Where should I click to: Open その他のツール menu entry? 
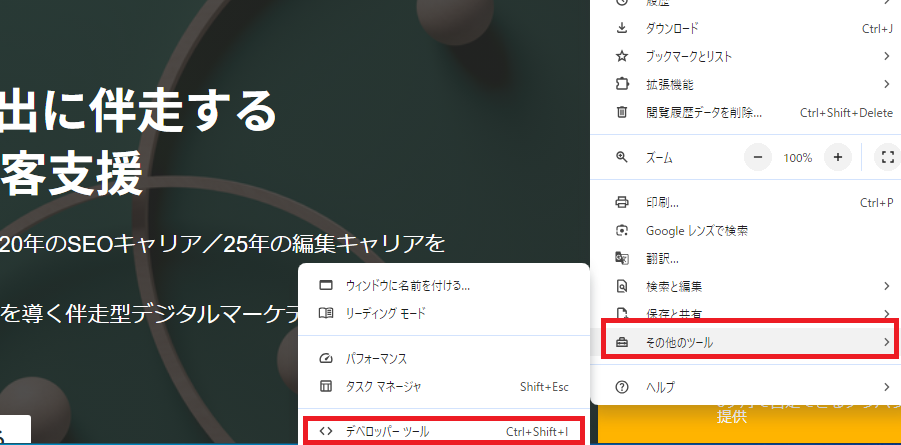[748, 343]
